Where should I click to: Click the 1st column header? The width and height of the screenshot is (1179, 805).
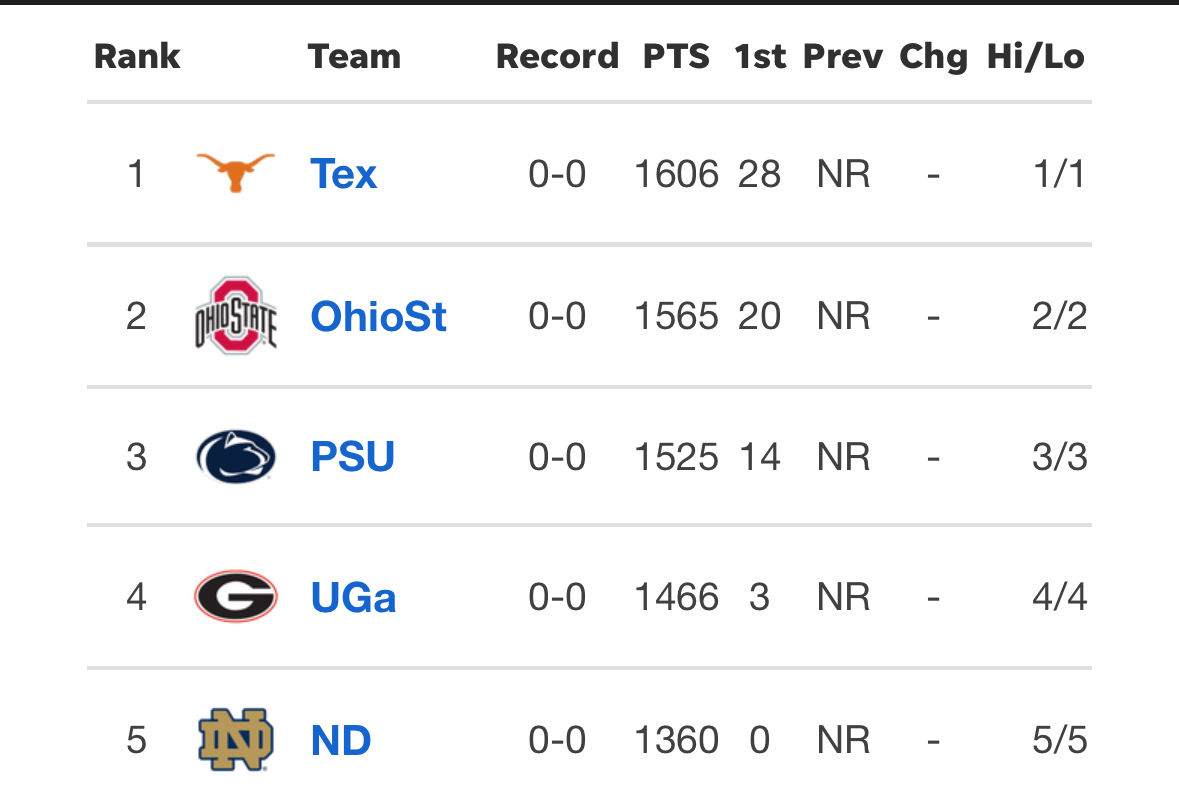tap(760, 56)
